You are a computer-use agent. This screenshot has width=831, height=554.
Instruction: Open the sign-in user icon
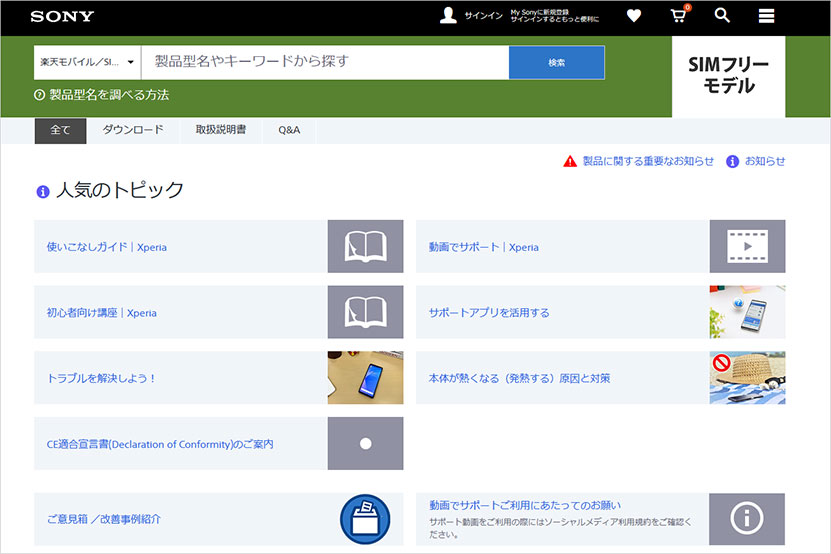pos(448,15)
